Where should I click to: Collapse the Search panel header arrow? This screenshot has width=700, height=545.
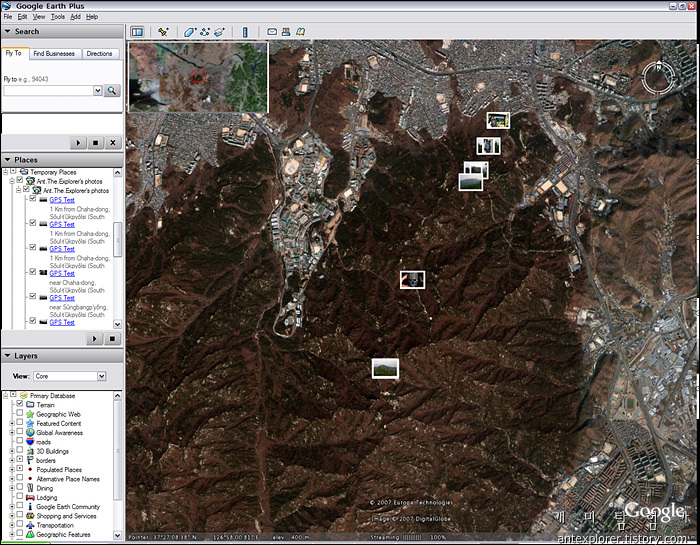tap(8, 31)
